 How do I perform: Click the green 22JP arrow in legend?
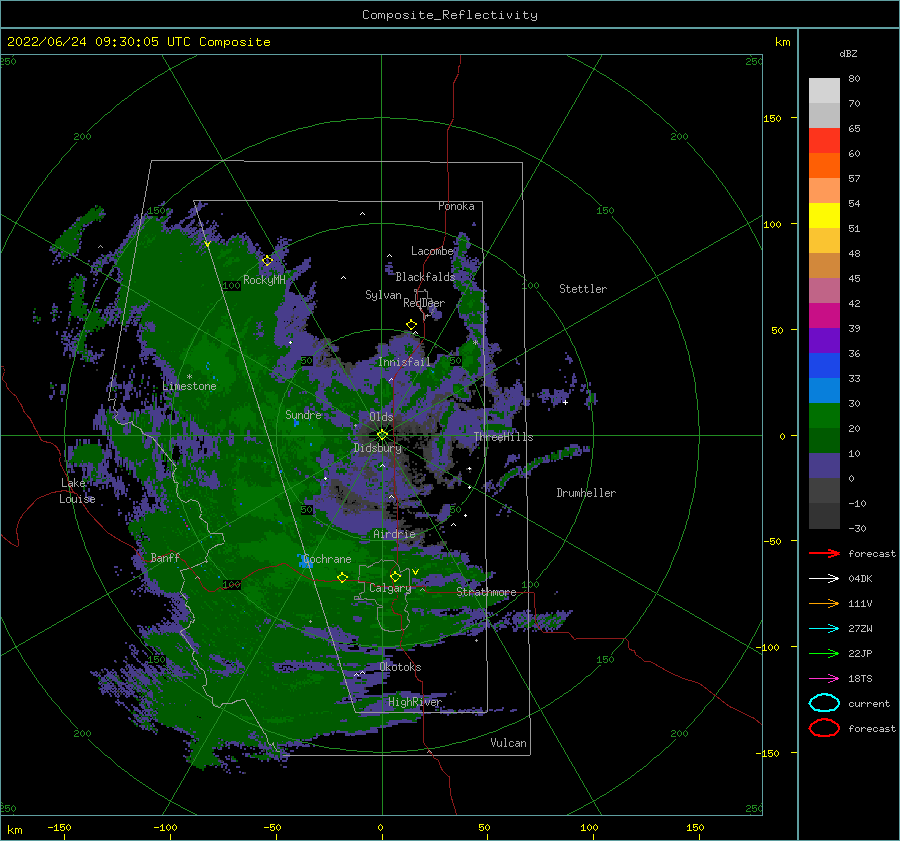point(824,653)
